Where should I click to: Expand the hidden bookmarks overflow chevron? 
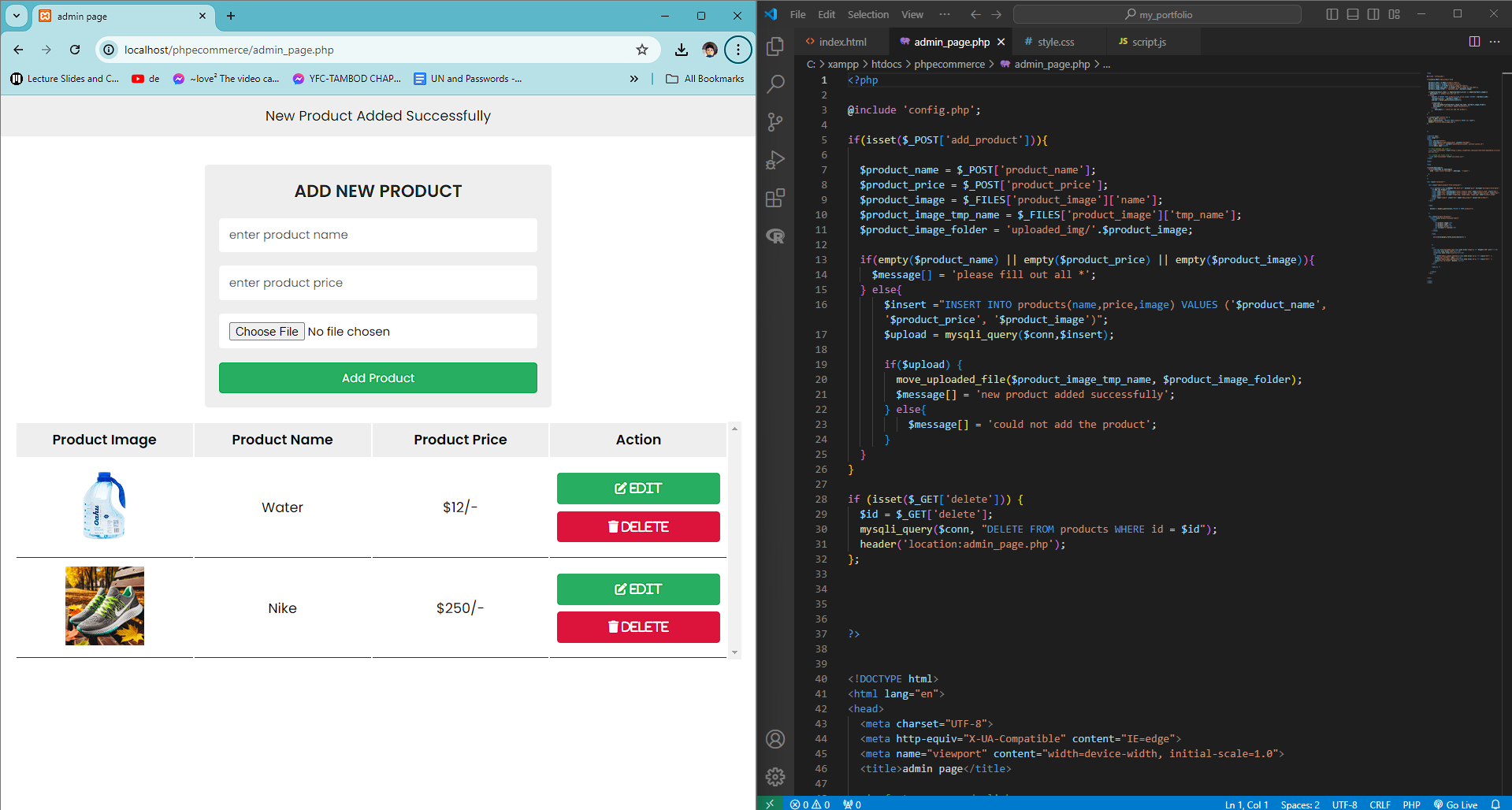[x=633, y=79]
